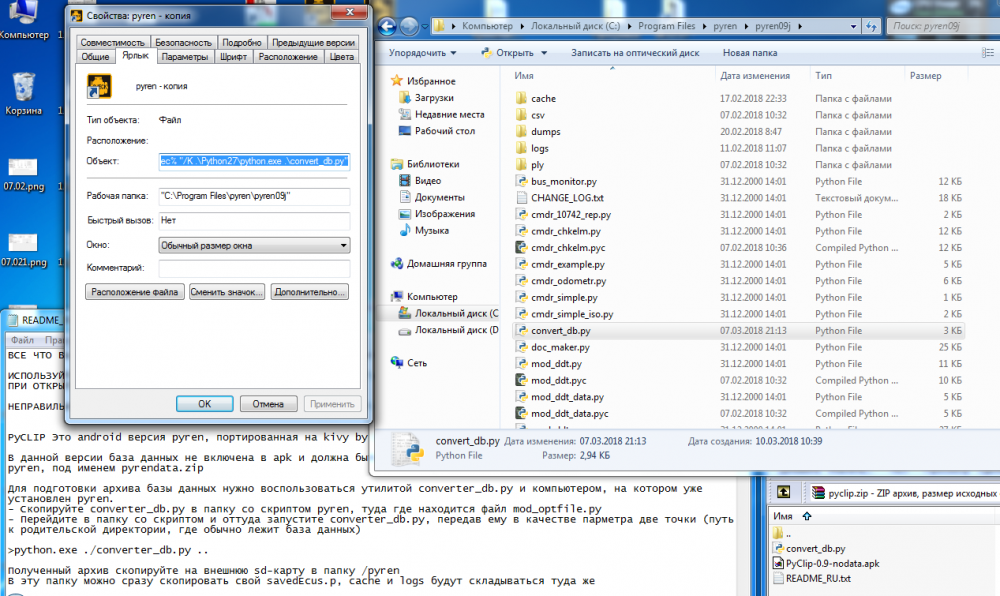This screenshot has height=596, width=1000.
Task: Click the Сменить значок button
Action: [226, 292]
